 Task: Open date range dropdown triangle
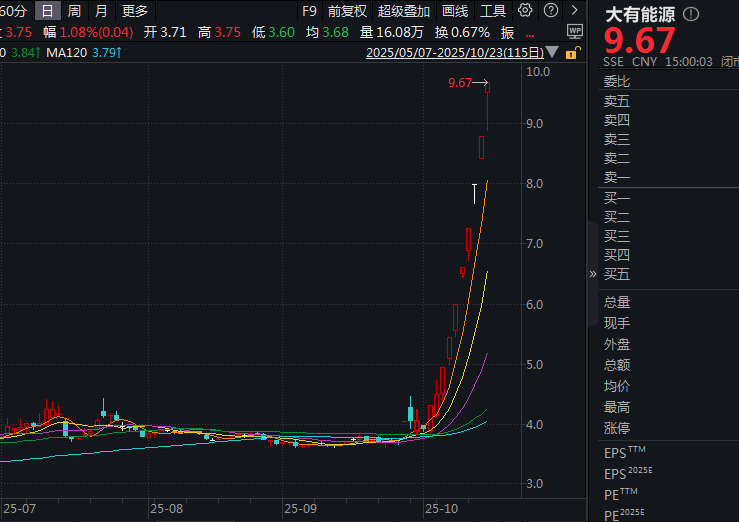click(552, 53)
